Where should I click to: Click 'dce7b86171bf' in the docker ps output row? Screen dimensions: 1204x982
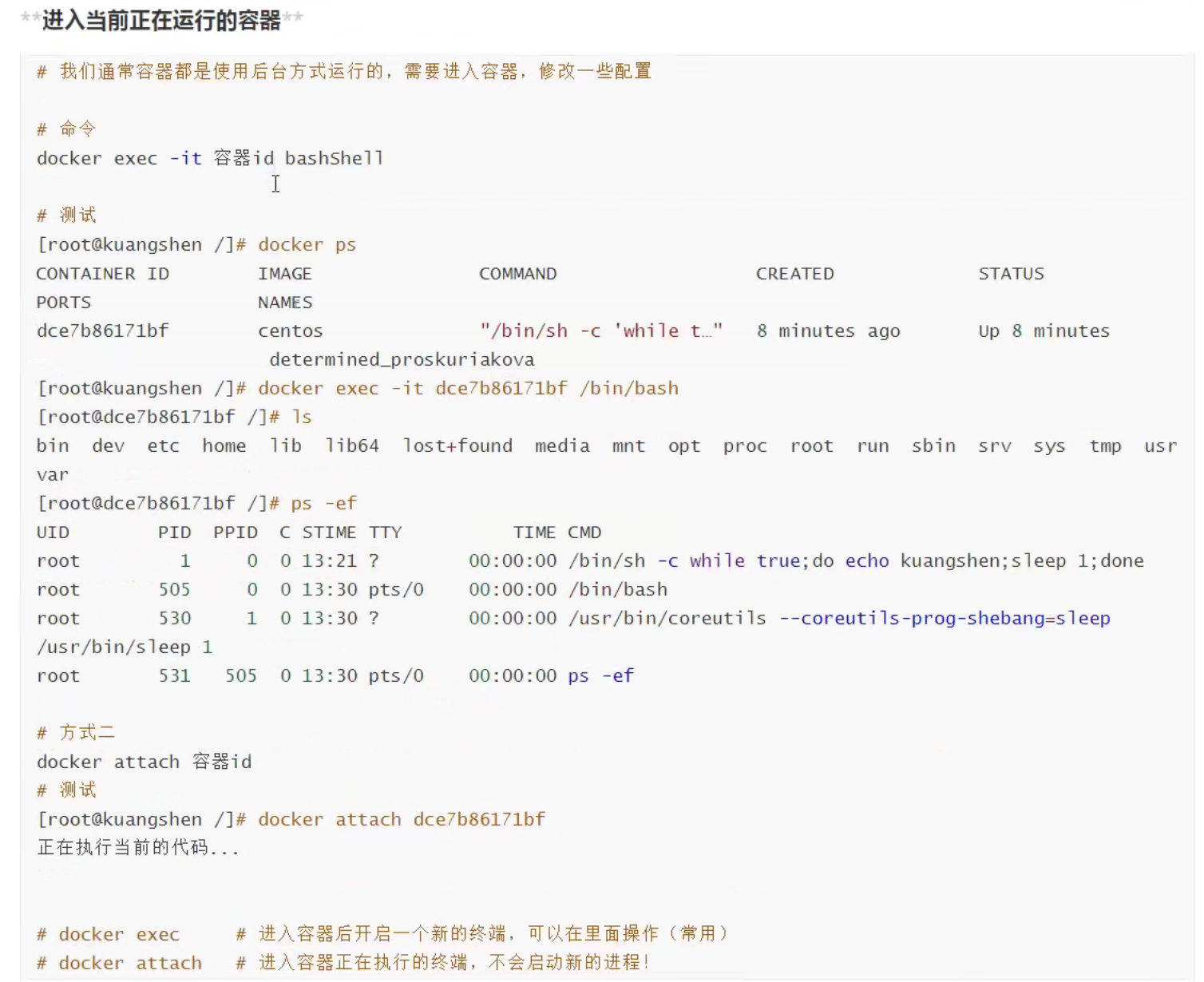click(102, 331)
